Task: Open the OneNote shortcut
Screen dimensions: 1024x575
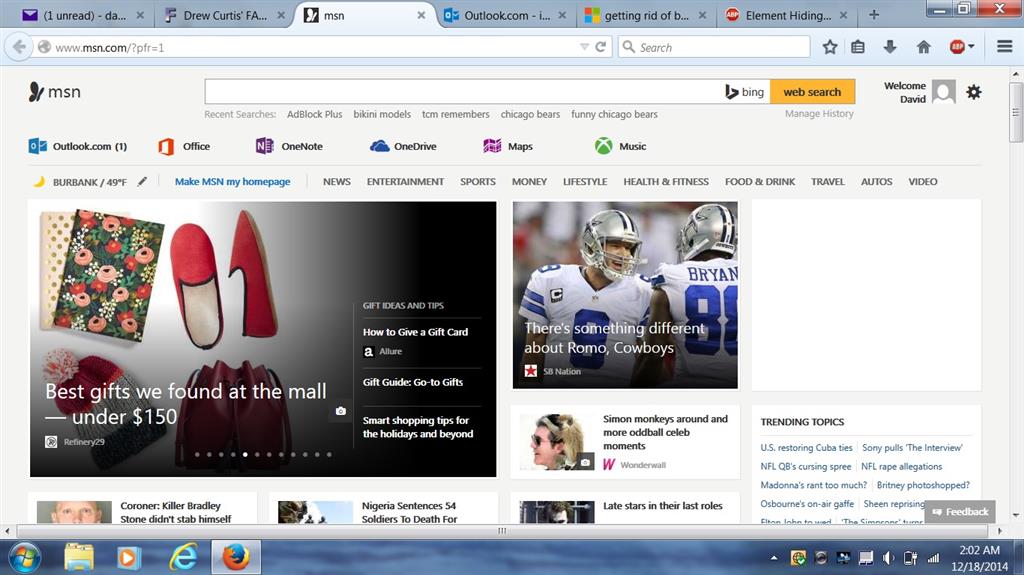Action: [x=289, y=146]
